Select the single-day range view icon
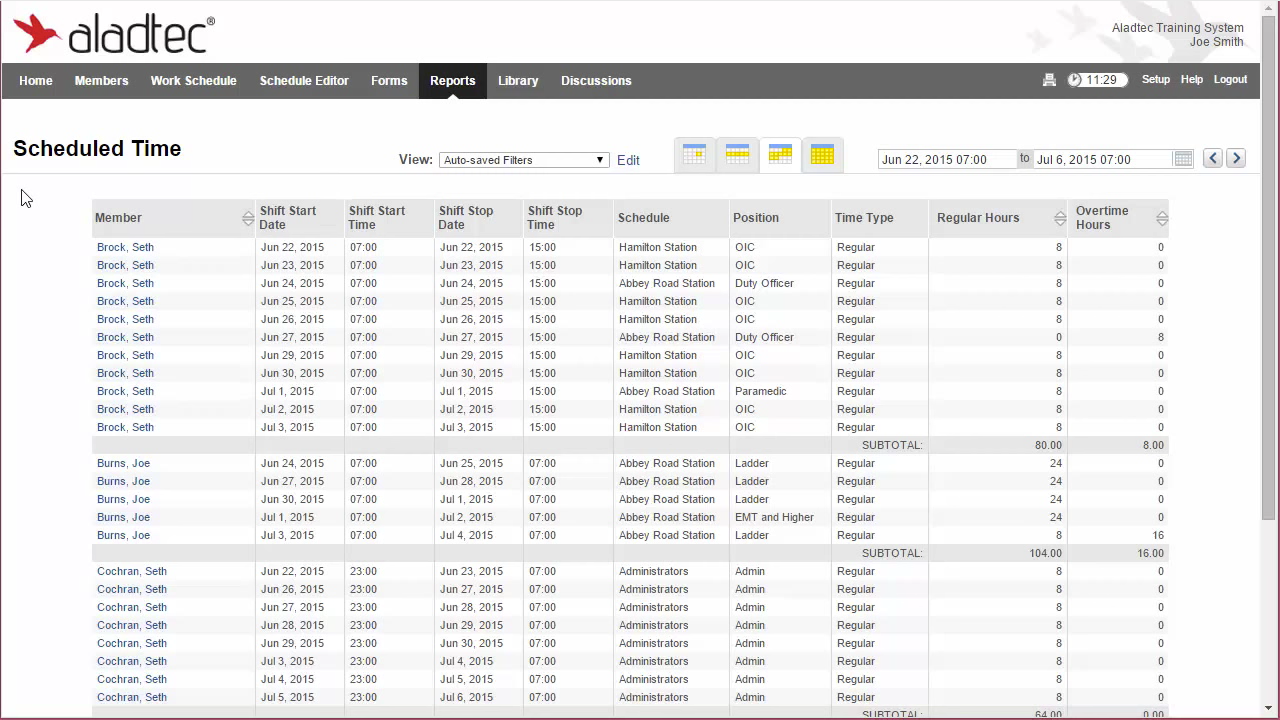 coord(694,154)
